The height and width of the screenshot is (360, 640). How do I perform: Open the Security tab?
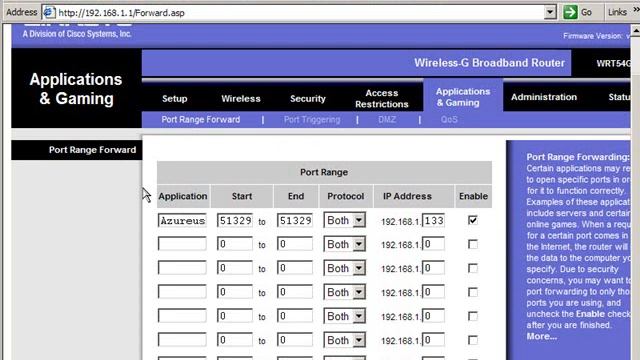coord(308,98)
